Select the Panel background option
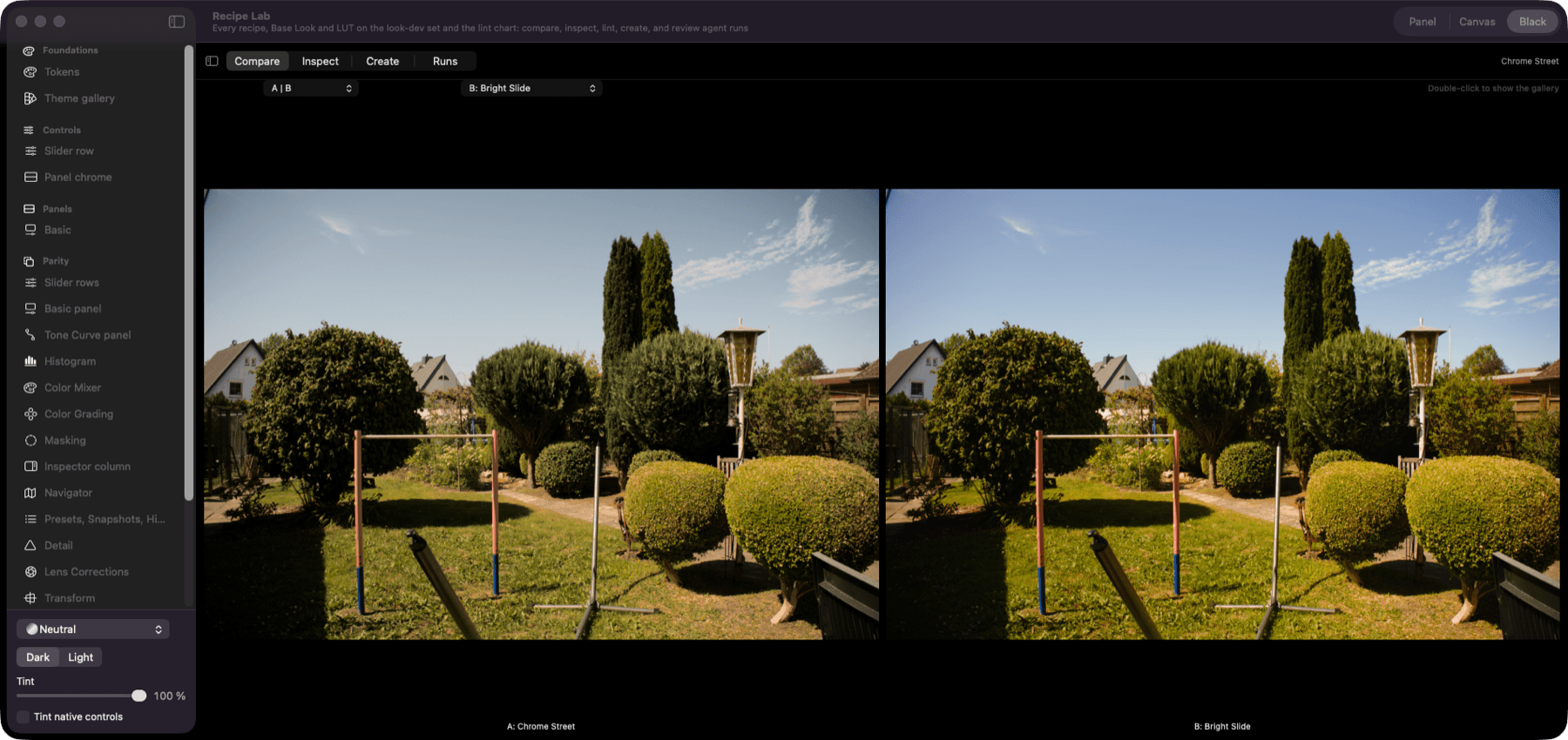This screenshot has width=1568, height=740. pyautogui.click(x=1423, y=22)
